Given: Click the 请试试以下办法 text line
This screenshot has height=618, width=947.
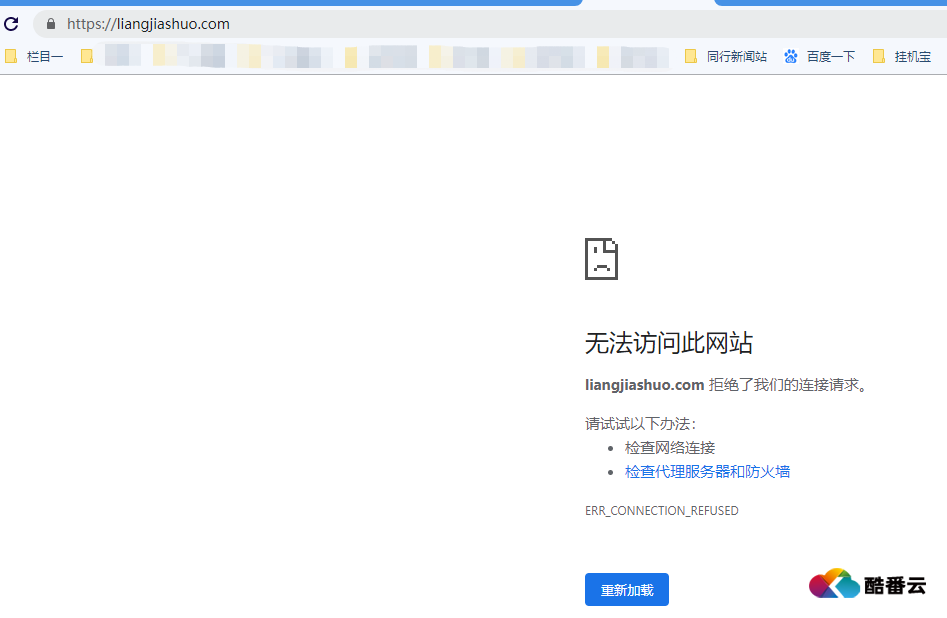Looking at the screenshot, I should pos(640,424).
